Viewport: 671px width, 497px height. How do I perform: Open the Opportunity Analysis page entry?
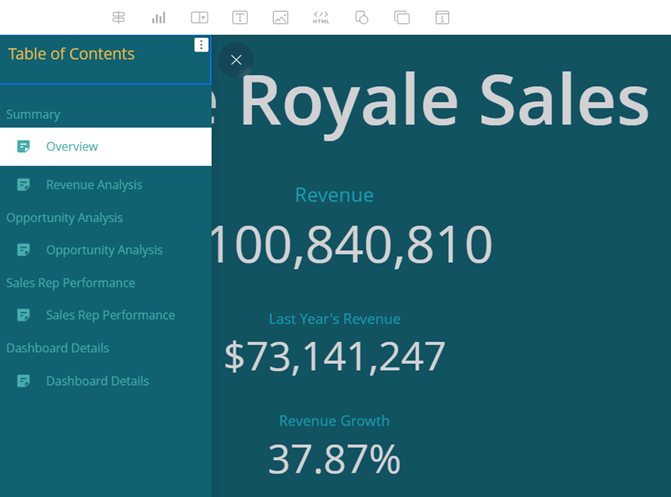coord(106,250)
